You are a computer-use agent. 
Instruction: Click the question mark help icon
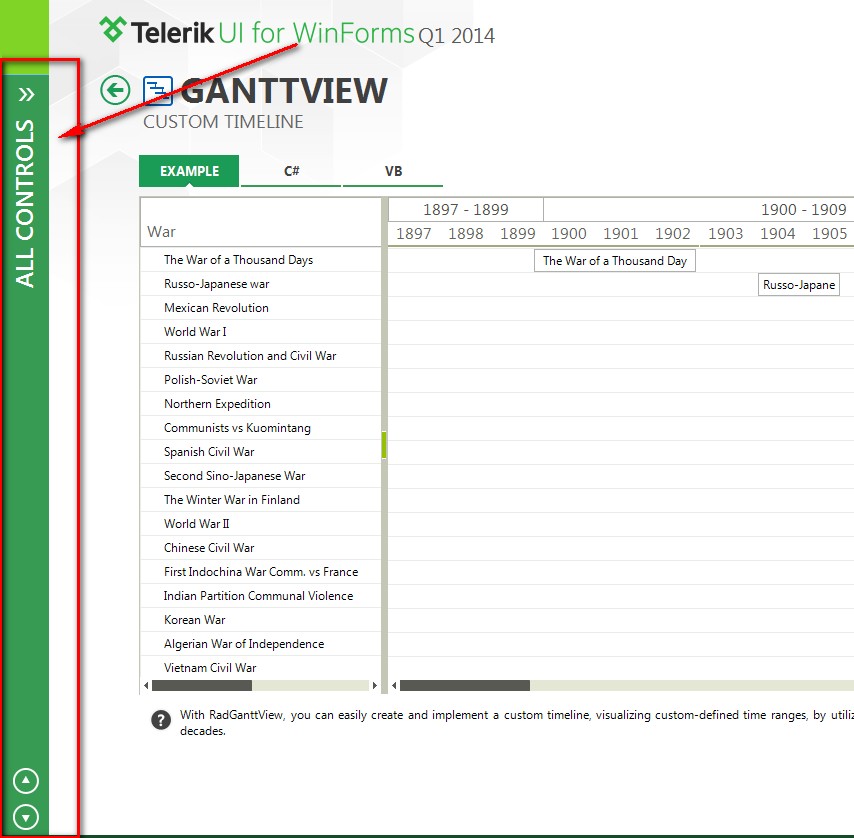click(161, 720)
